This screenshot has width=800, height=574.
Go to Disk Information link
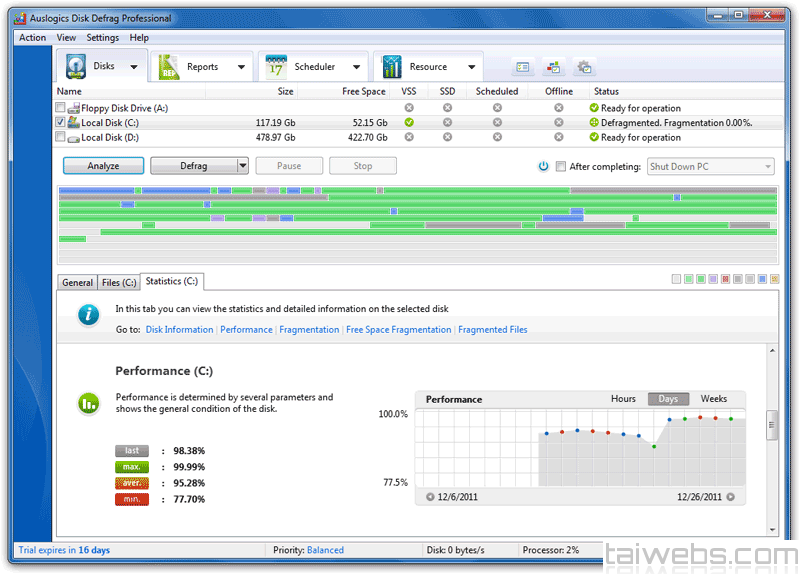[180, 330]
